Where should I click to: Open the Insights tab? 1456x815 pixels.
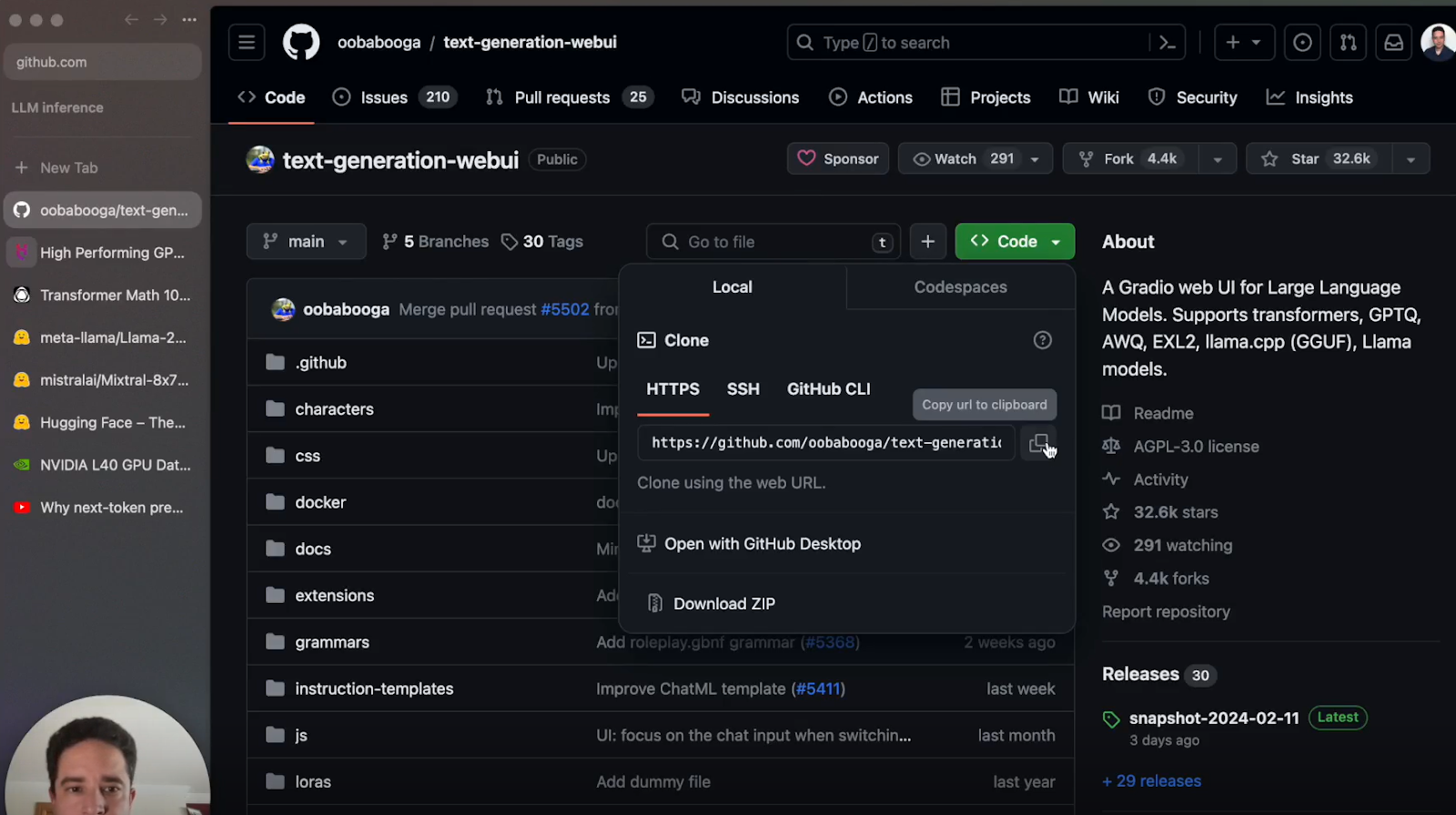tap(1309, 97)
